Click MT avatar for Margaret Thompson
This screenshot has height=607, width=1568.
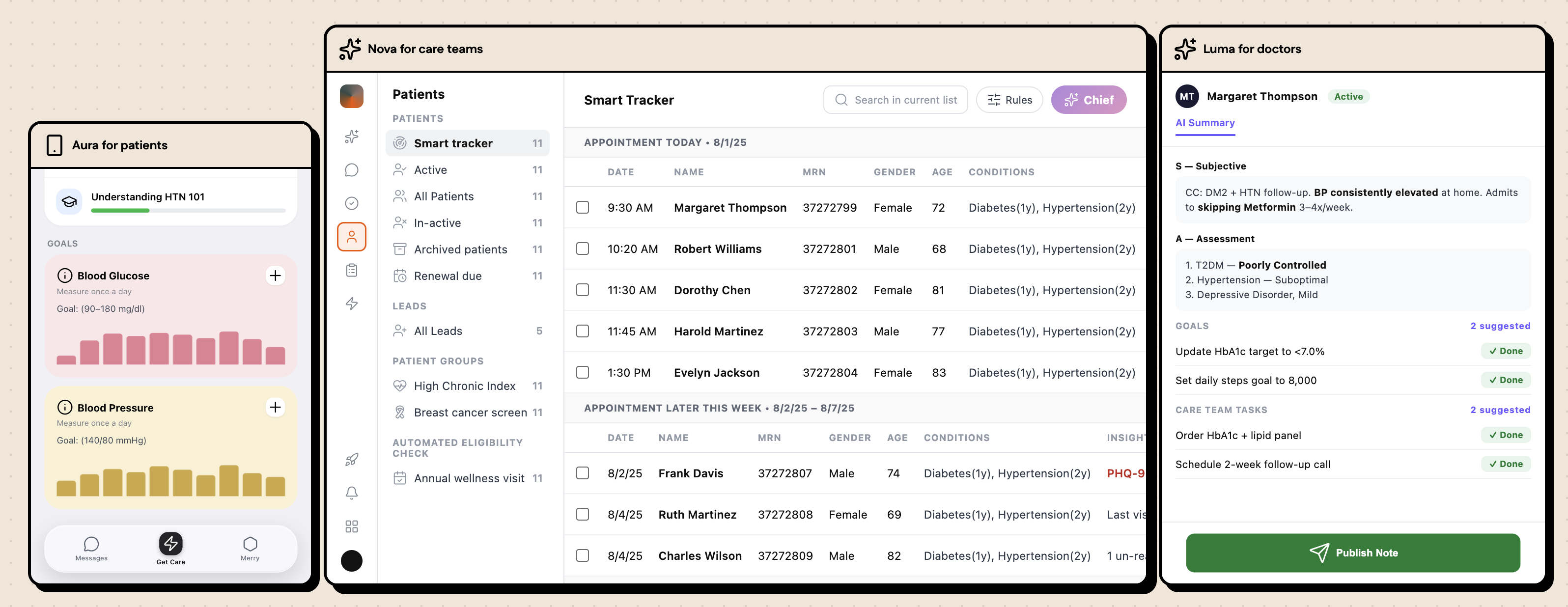pyautogui.click(x=1186, y=96)
